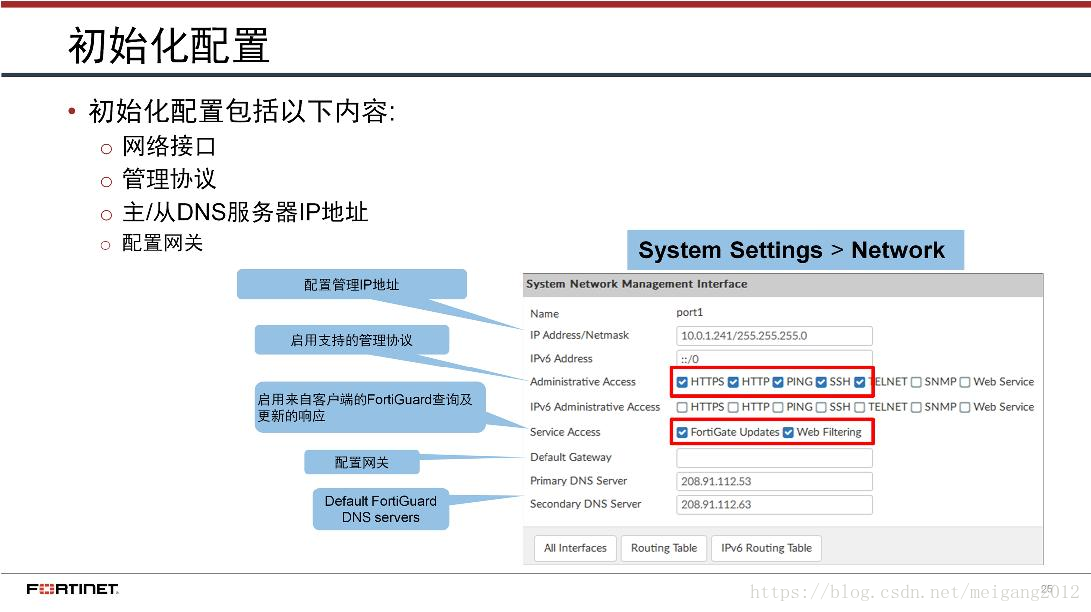The image size is (1091, 612).
Task: Enable HTTP under IPv6 Administrative Access
Action: click(x=733, y=407)
